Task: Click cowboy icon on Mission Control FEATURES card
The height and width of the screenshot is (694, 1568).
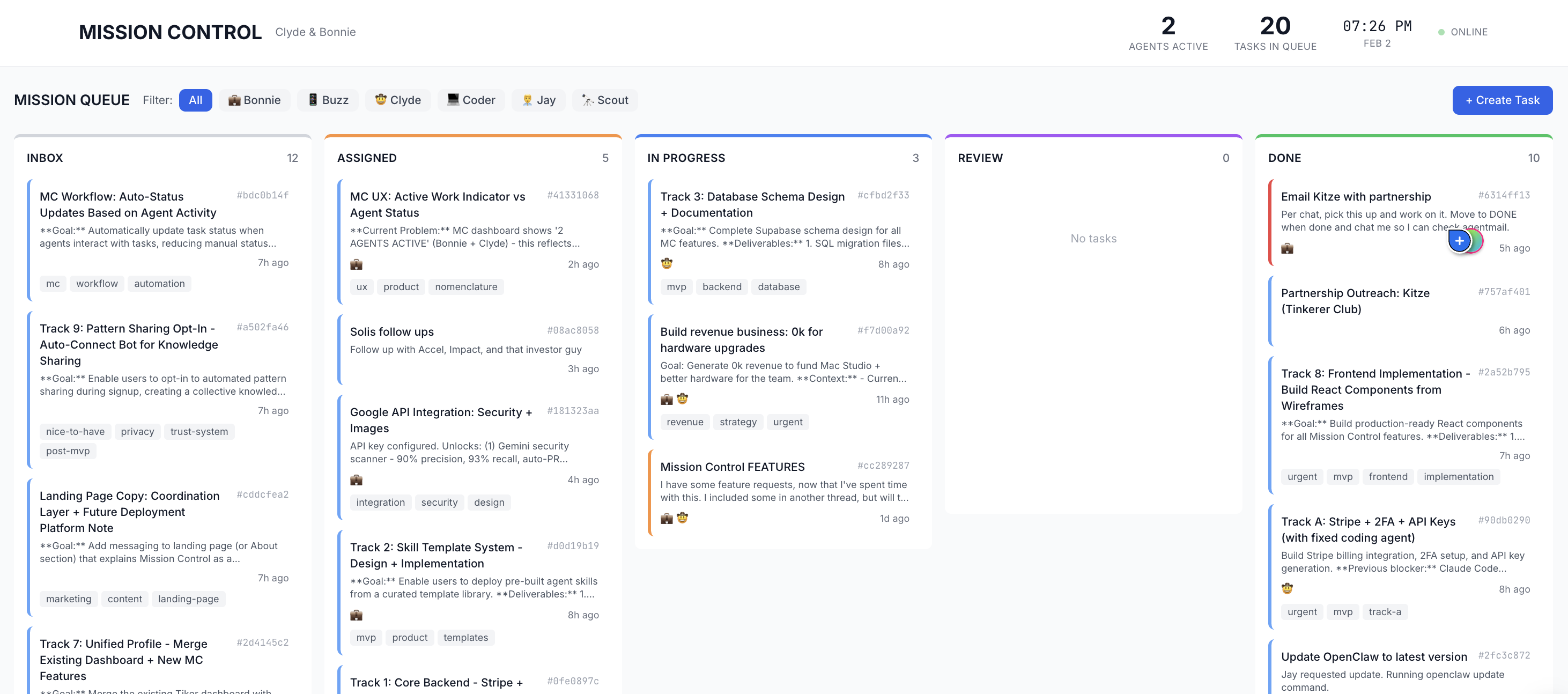Action: coord(682,518)
